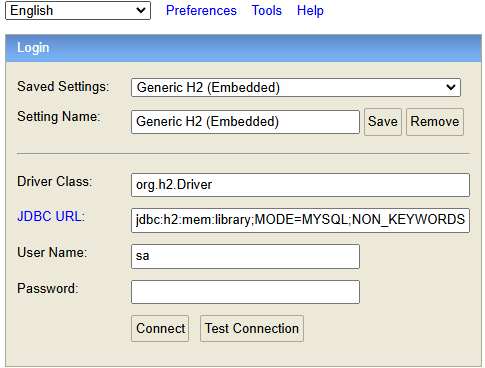Click the Remove button

tap(435, 122)
